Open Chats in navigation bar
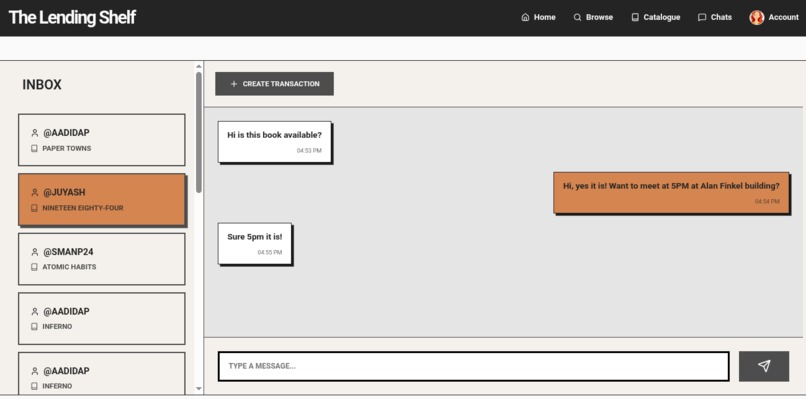The width and height of the screenshot is (806, 399). (715, 17)
